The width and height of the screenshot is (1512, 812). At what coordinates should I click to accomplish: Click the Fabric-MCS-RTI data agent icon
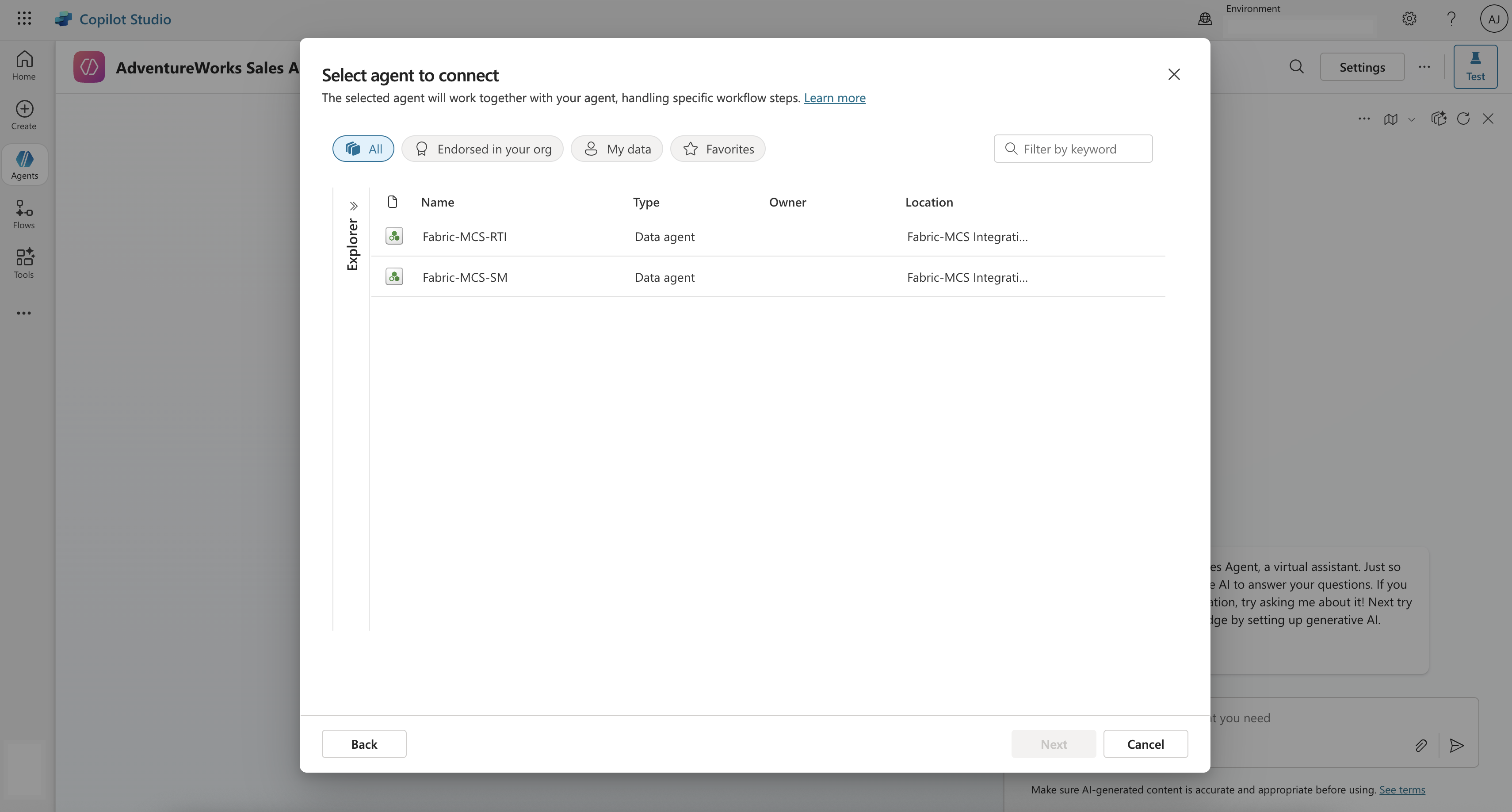(394, 236)
